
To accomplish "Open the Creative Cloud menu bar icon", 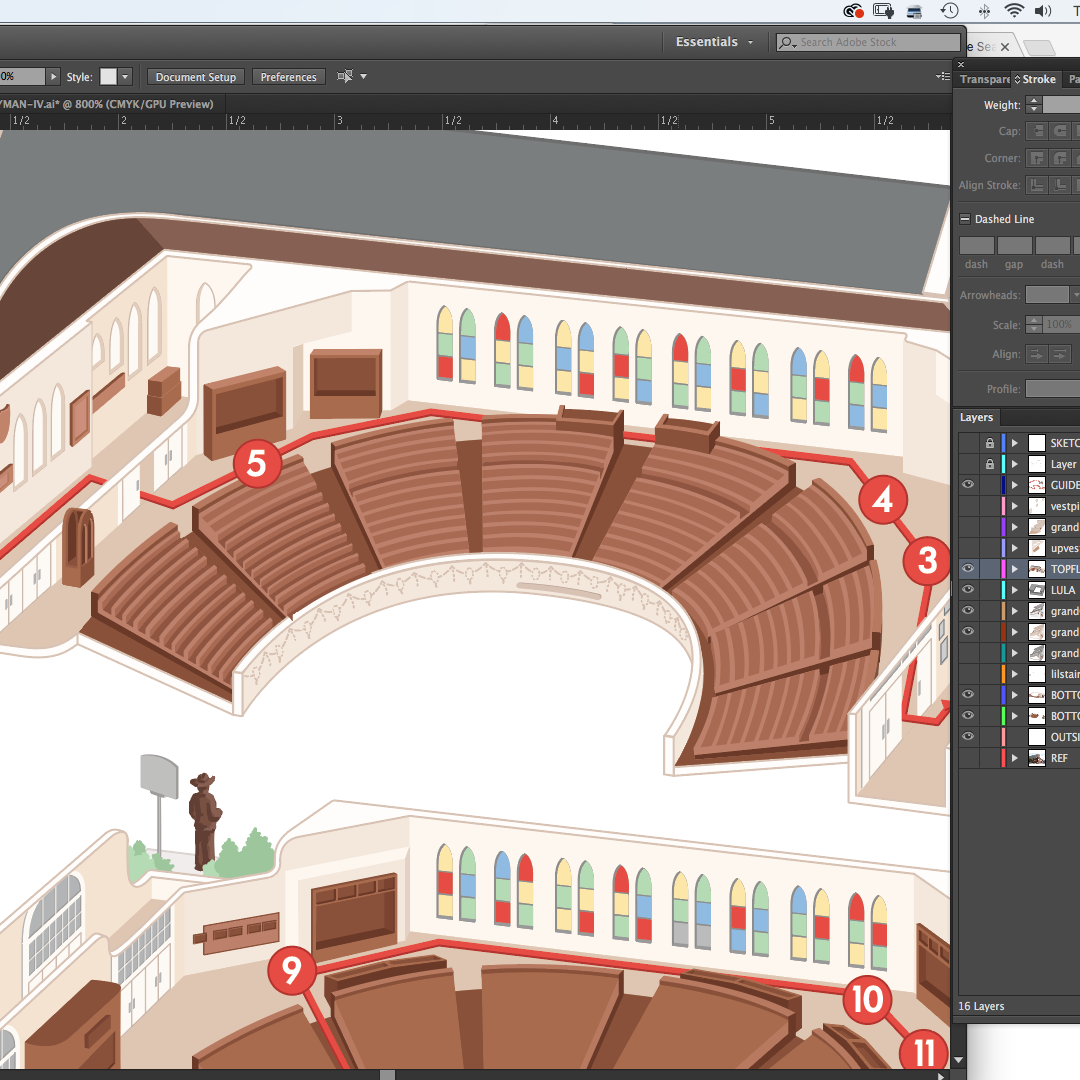I will coord(853,10).
